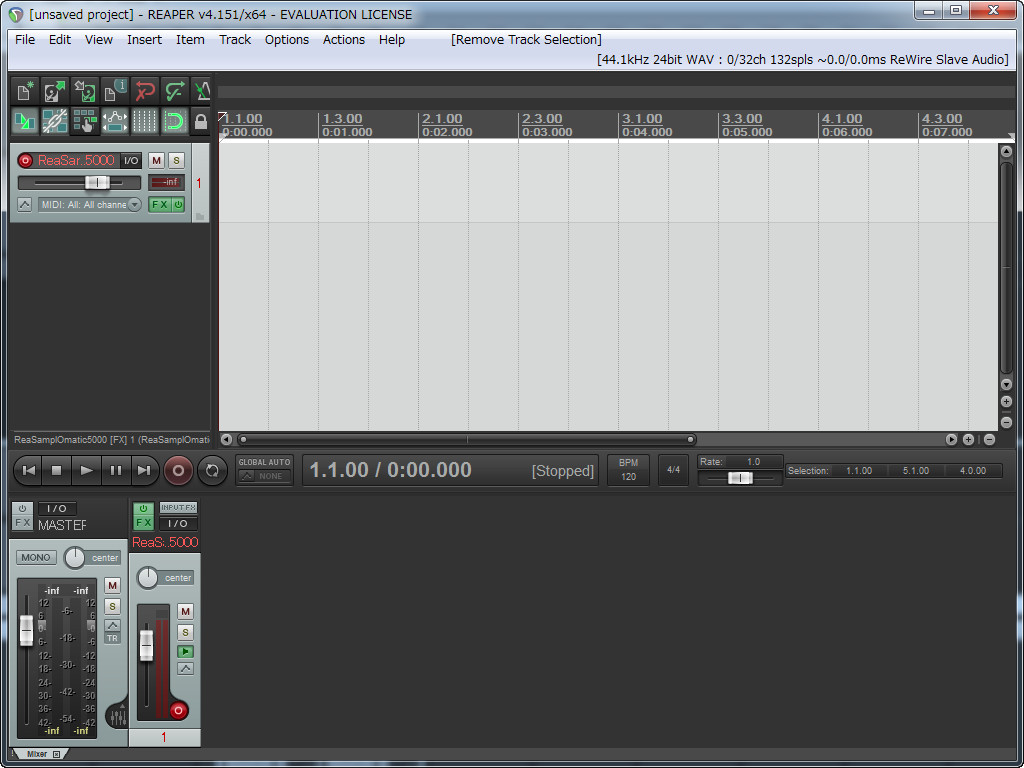The height and width of the screenshot is (768, 1024).
Task: Click the horizontal zoom-in plus button
Action: pos(968,440)
